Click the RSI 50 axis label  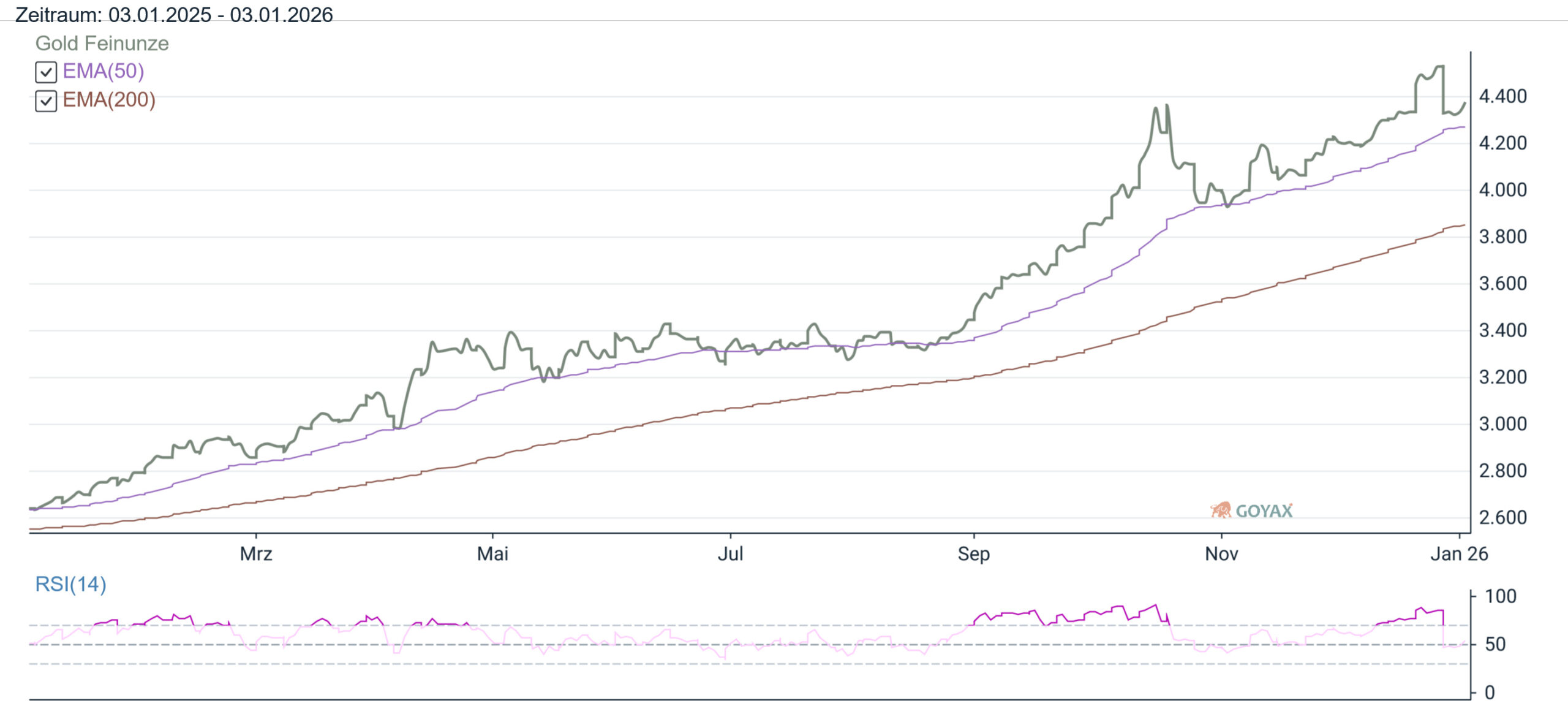click(x=1495, y=644)
